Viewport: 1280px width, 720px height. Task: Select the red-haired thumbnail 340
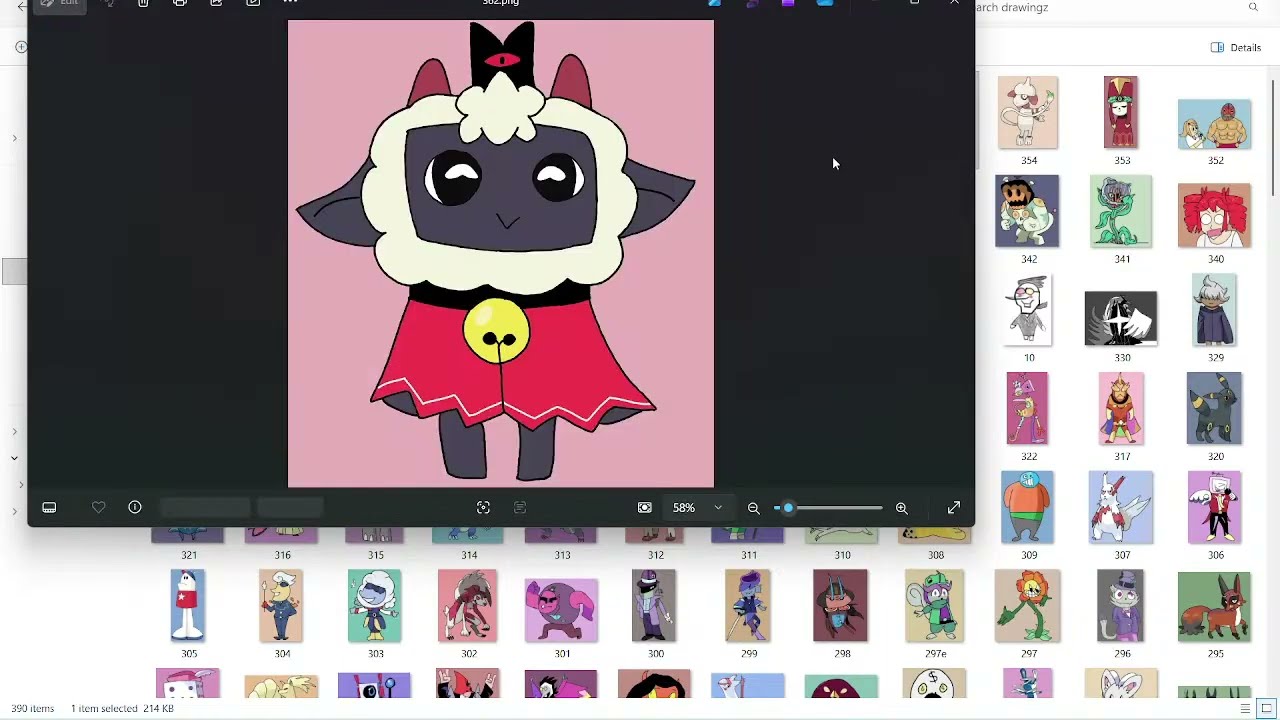pyautogui.click(x=1214, y=215)
